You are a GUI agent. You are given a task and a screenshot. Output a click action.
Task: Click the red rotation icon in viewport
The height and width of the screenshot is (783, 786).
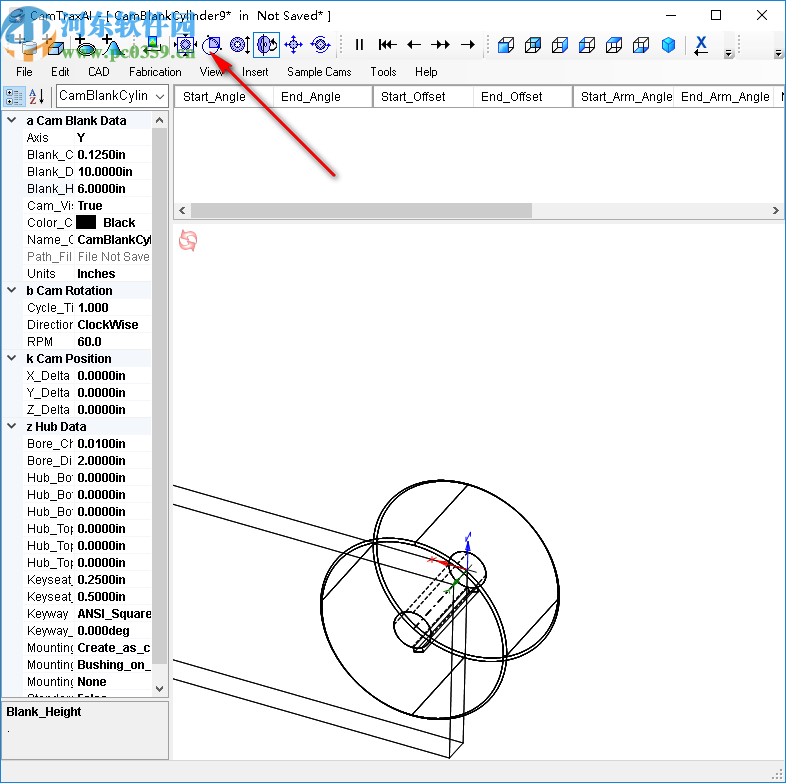(x=188, y=241)
